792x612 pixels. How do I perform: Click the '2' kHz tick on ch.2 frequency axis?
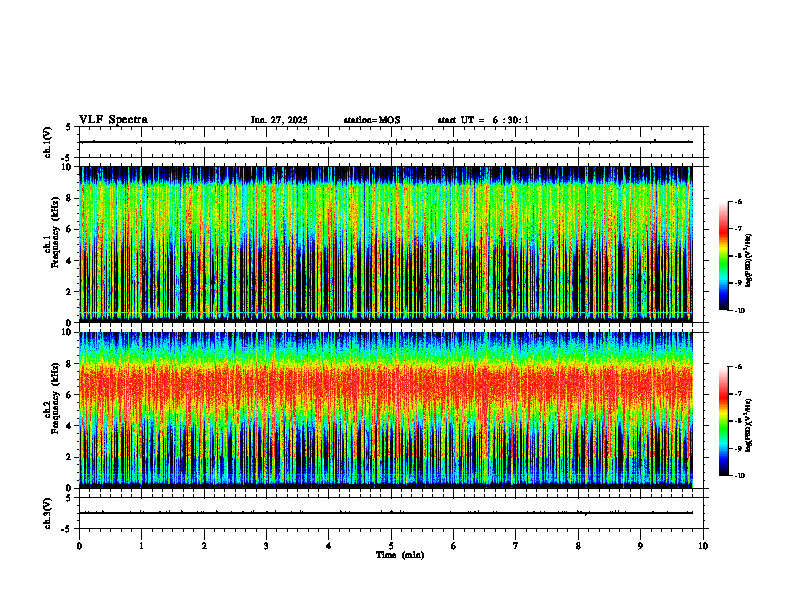(69, 457)
